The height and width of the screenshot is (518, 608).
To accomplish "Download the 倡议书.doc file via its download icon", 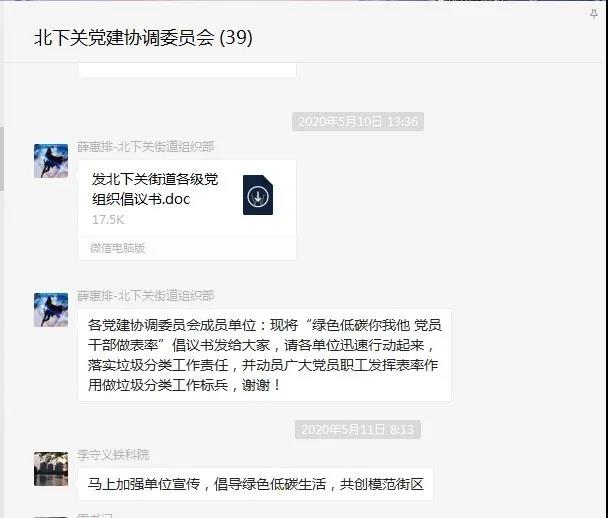I will click(x=258, y=195).
